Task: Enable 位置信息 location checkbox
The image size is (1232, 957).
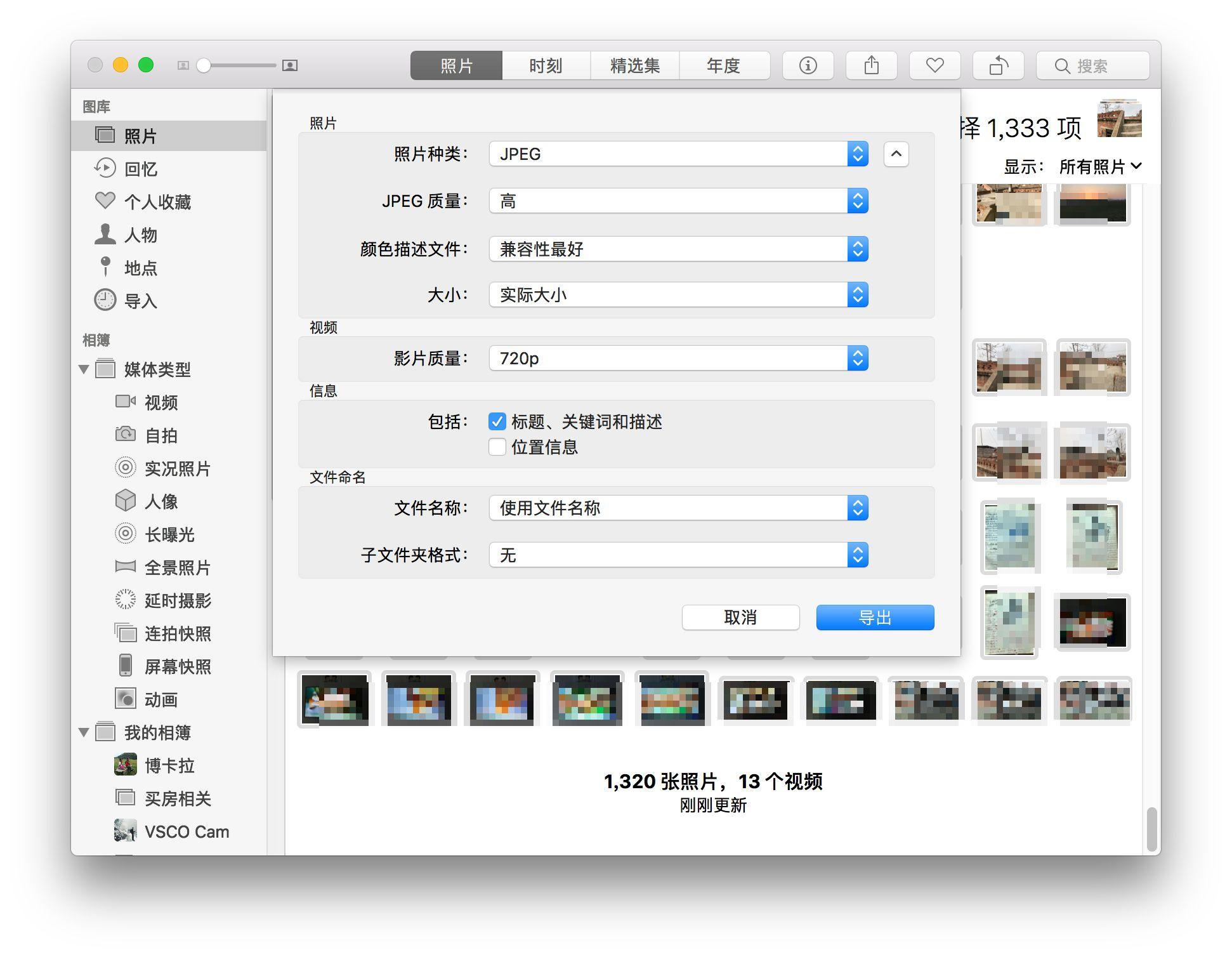Action: click(497, 447)
